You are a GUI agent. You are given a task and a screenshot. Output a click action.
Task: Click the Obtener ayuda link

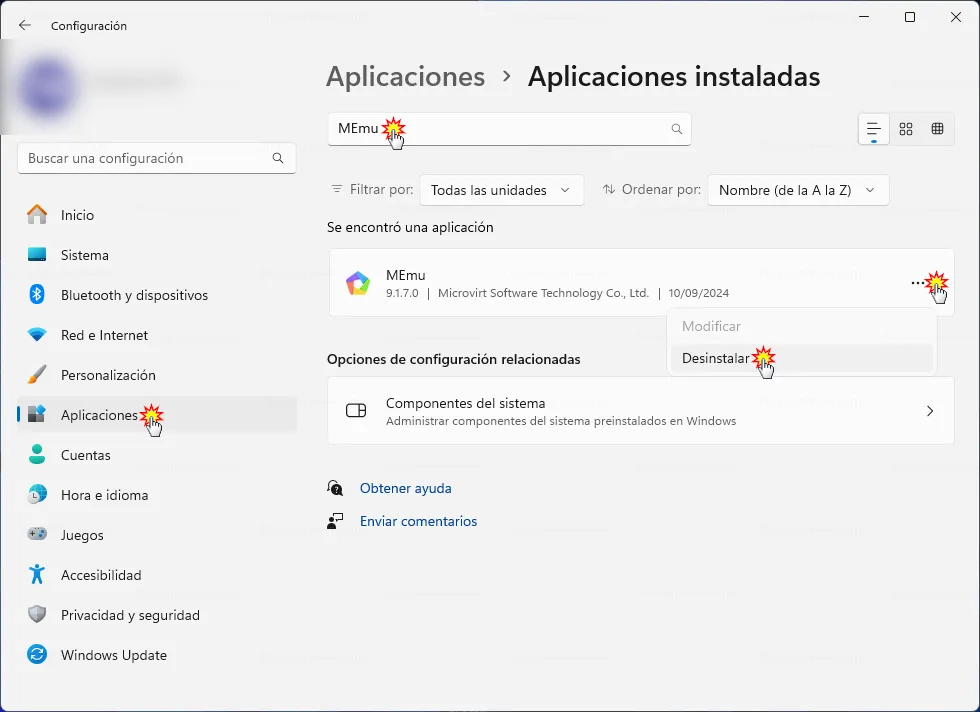(406, 488)
